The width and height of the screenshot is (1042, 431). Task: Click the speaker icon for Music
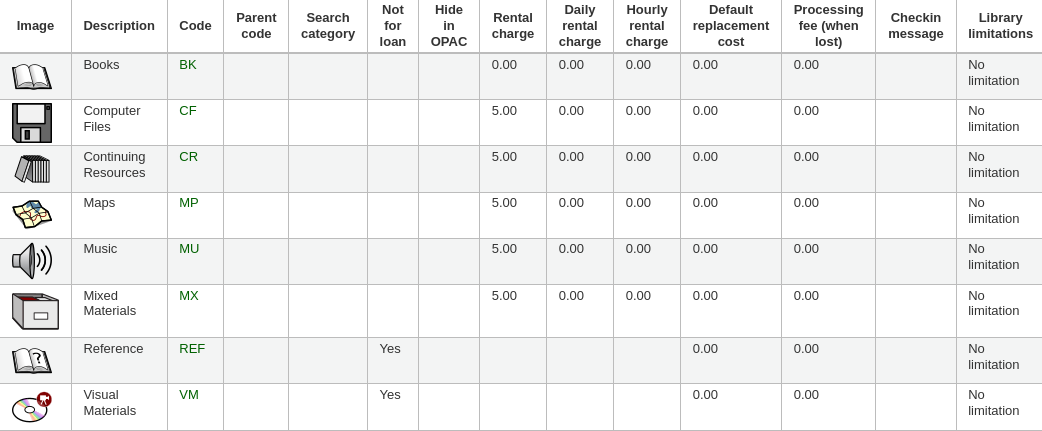[x=32, y=261]
